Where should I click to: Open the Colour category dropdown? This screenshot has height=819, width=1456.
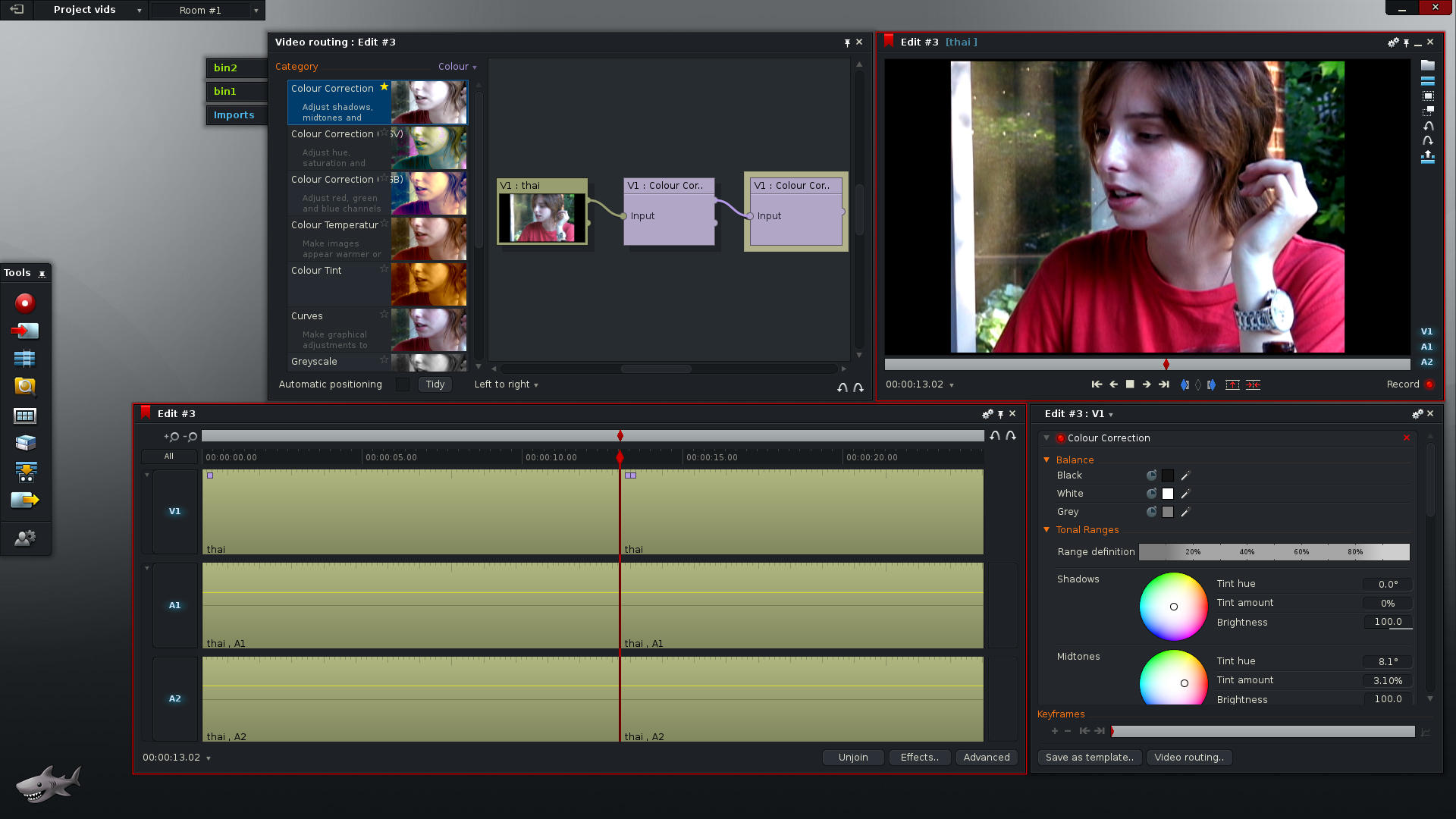457,67
